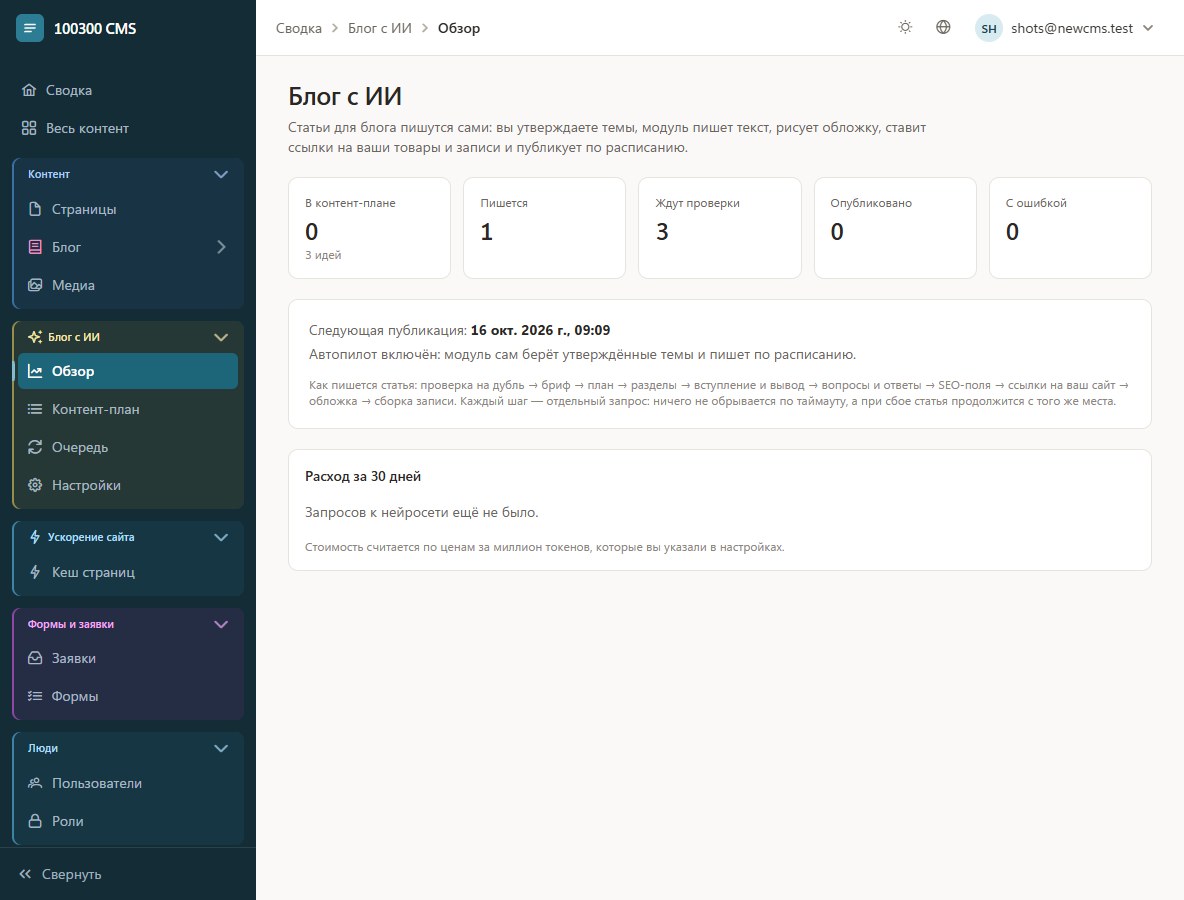Select Контент-план menu item
The image size is (1184, 900).
tap(128, 409)
